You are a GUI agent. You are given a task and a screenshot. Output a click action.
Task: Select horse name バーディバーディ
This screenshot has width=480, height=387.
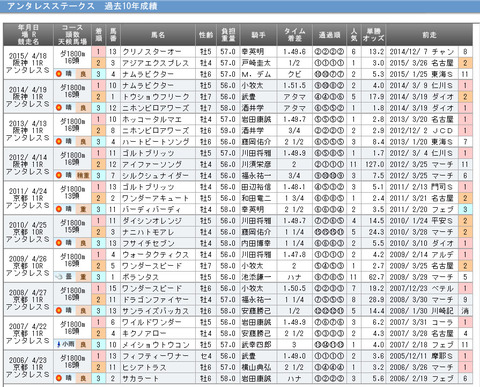152,209
